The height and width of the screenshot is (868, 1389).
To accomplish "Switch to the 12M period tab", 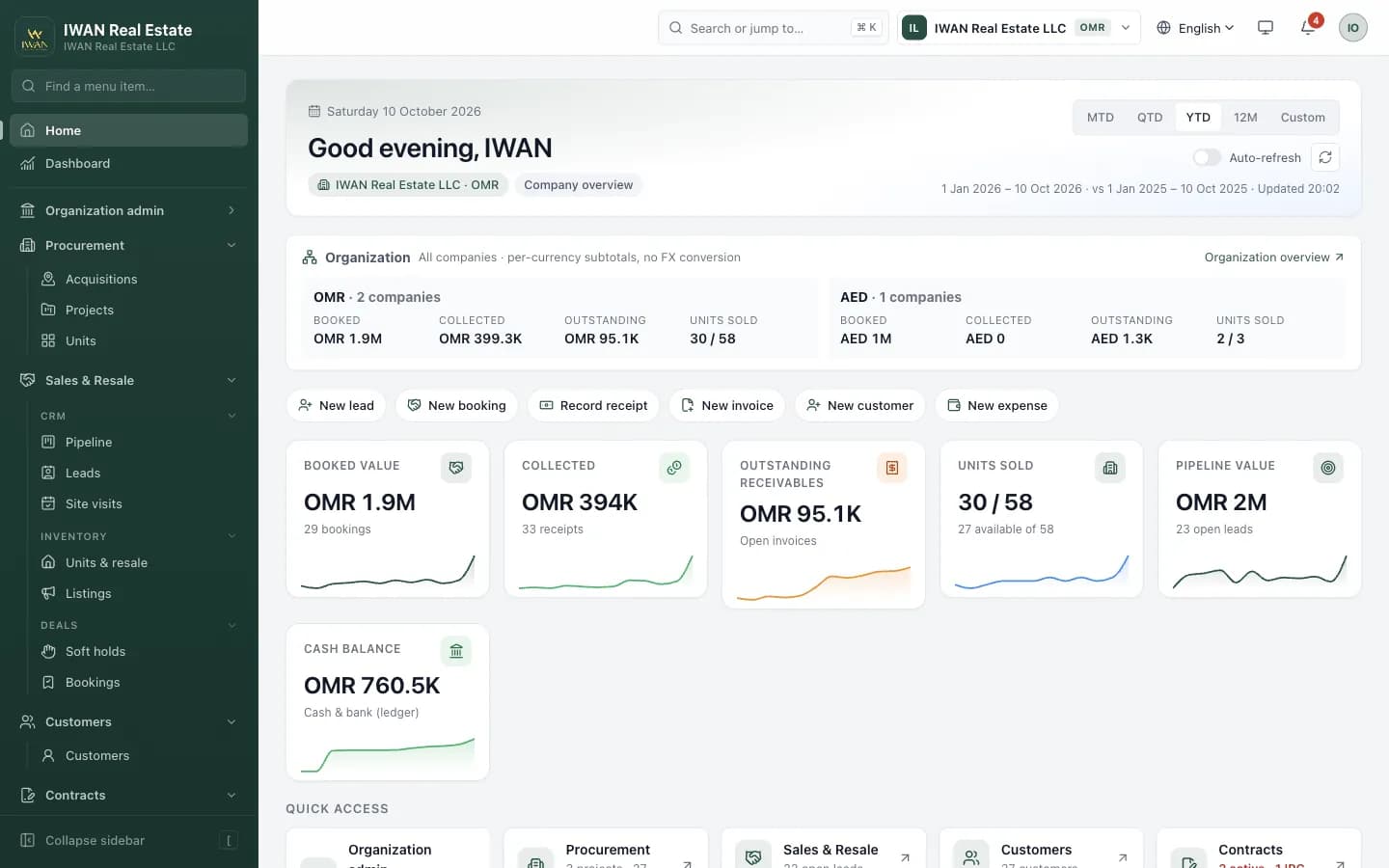I will click(1245, 117).
